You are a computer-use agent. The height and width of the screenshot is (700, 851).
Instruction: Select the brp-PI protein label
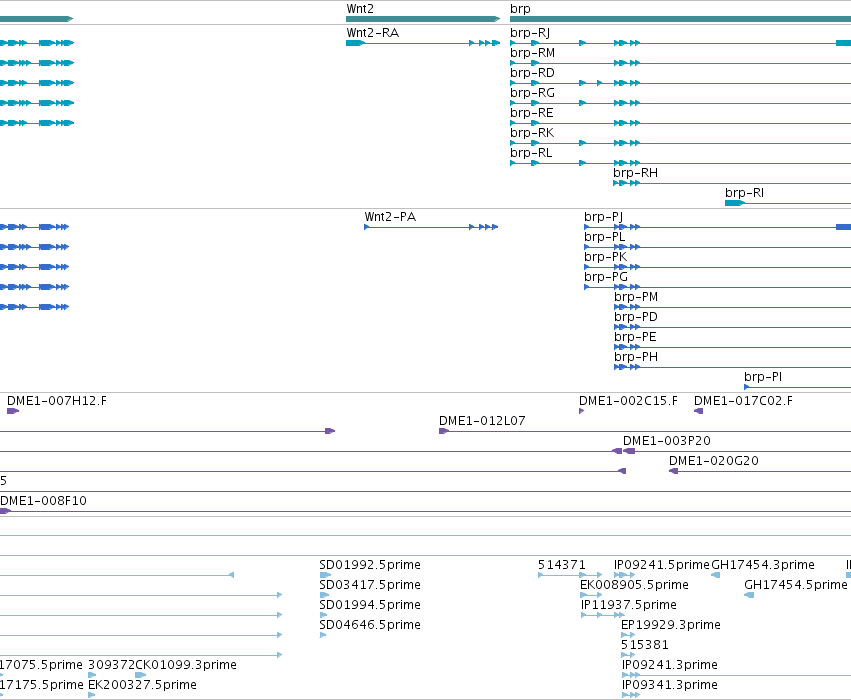(763, 377)
